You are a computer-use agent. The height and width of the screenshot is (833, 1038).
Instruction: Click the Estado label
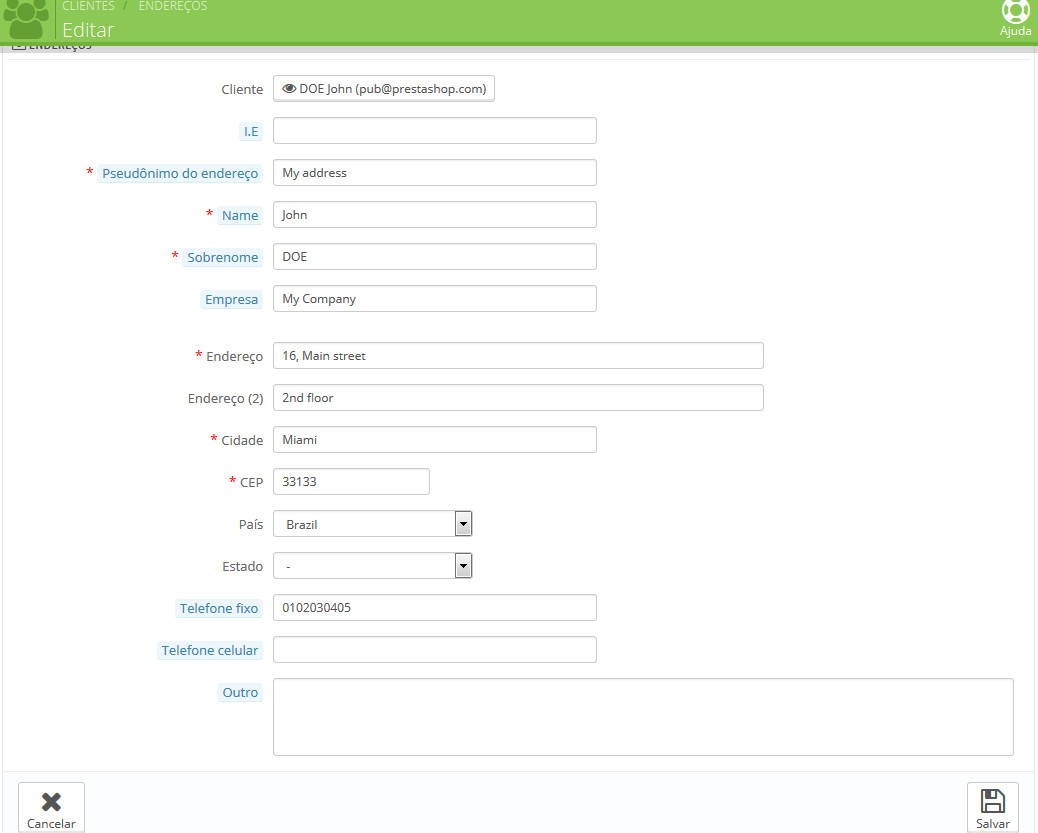pos(242,567)
